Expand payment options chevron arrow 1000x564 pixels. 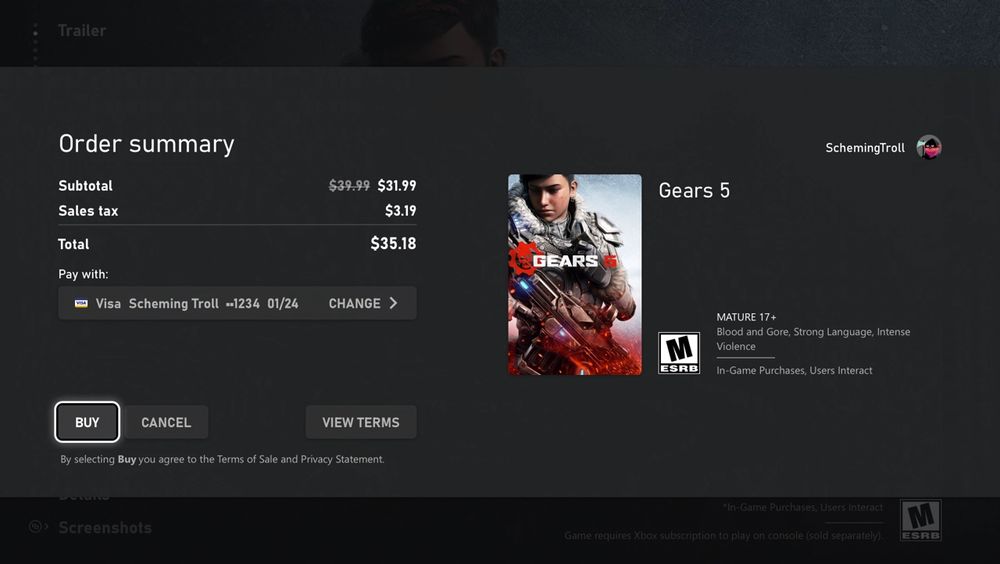tap(393, 303)
